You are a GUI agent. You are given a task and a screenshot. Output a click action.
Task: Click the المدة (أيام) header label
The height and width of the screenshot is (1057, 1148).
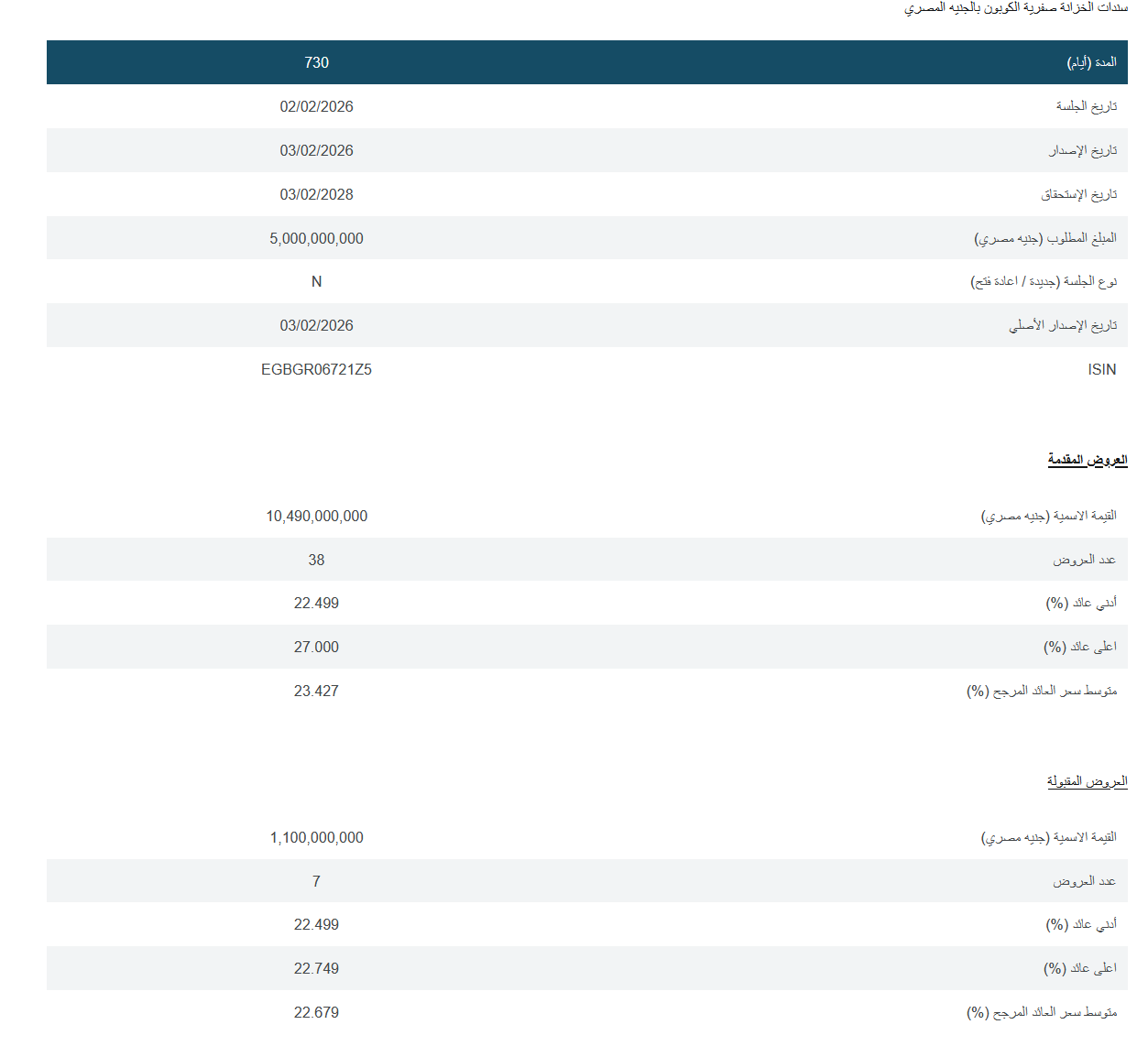tap(1091, 62)
